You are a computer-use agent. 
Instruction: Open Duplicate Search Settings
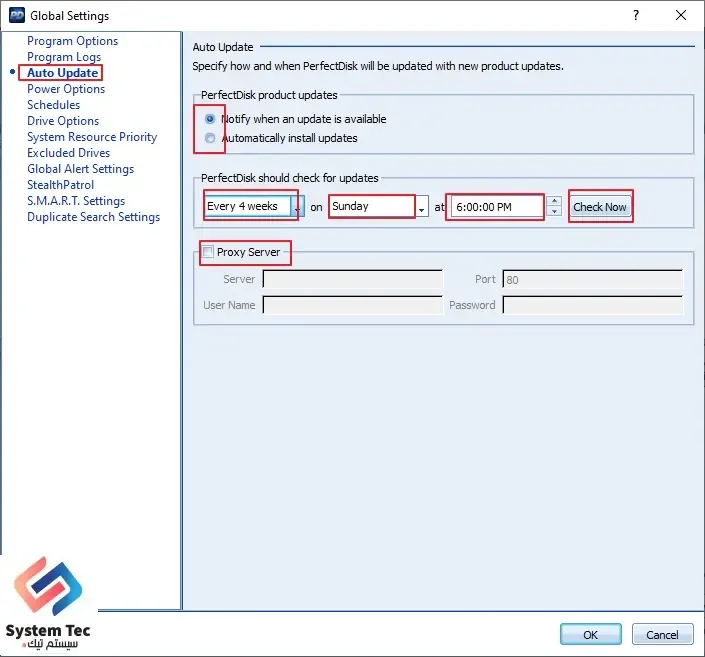pos(94,217)
